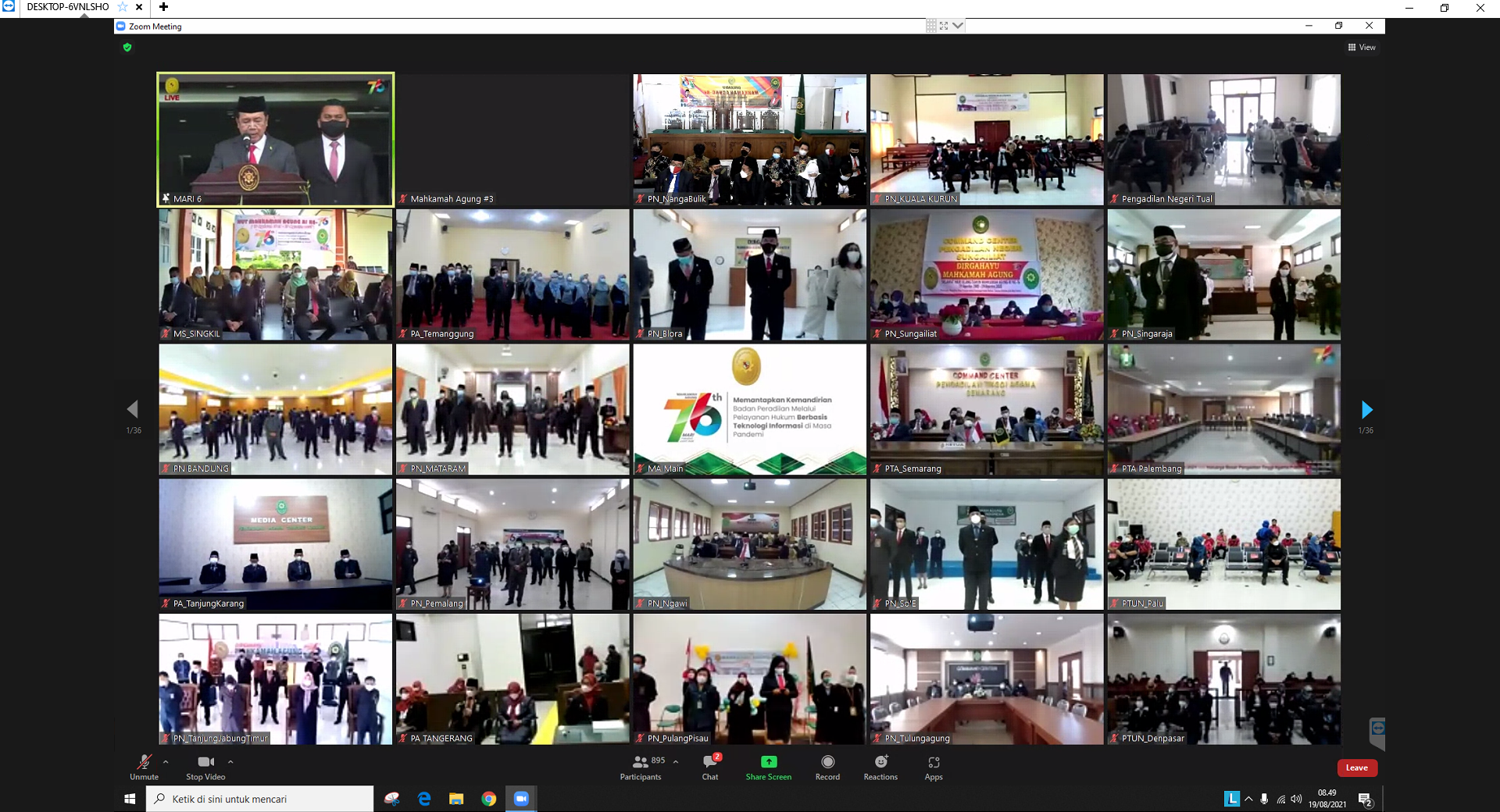1500x812 pixels.
Task: Open the Reactions menu
Action: click(x=880, y=767)
